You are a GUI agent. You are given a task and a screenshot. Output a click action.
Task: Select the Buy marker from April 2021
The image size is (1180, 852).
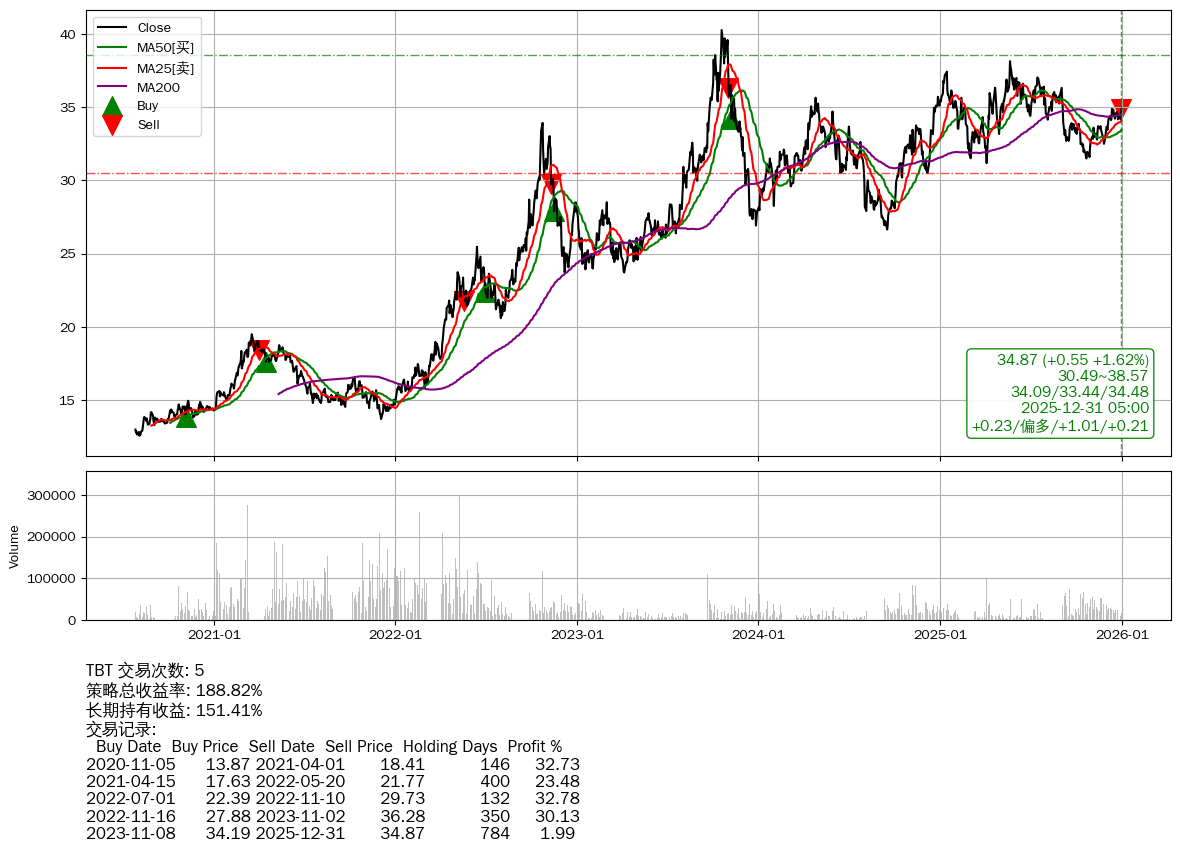point(266,362)
